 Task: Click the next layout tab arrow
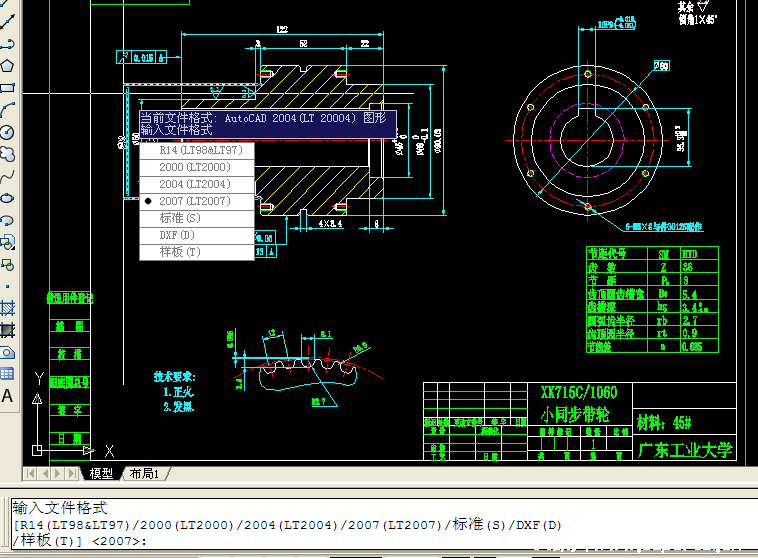58,473
